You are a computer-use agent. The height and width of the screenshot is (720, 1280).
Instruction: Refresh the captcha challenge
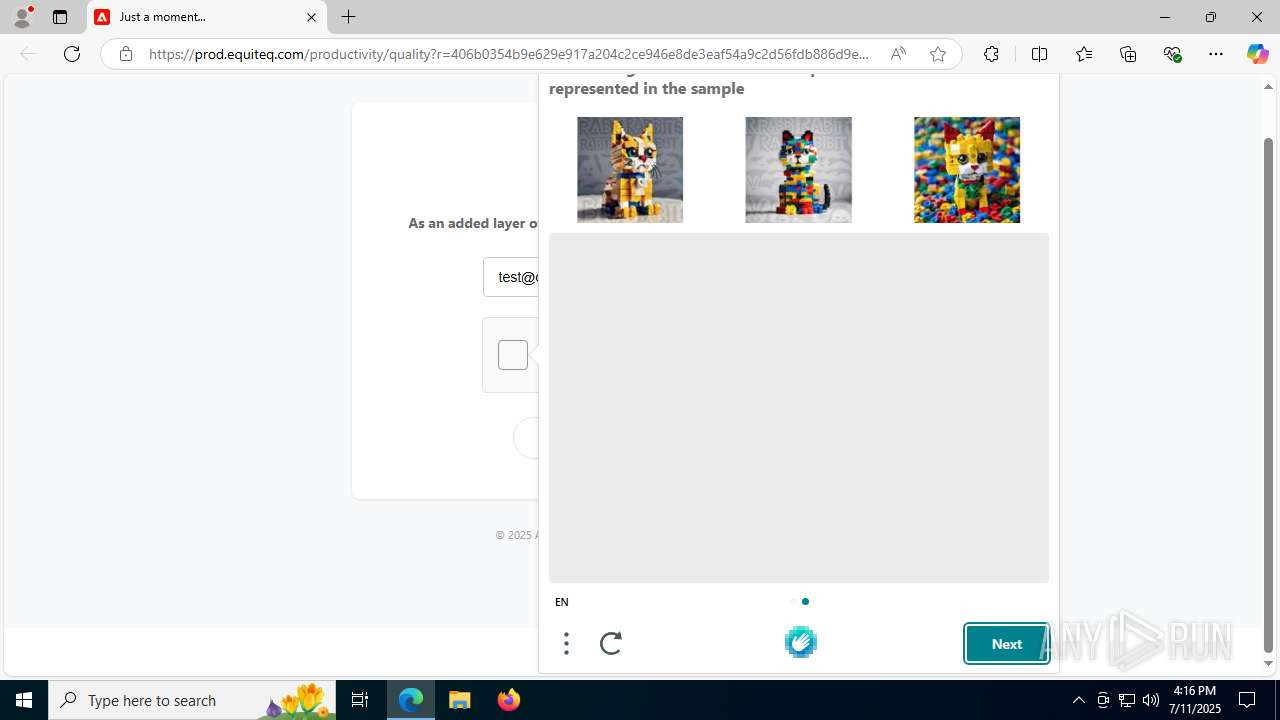click(611, 643)
